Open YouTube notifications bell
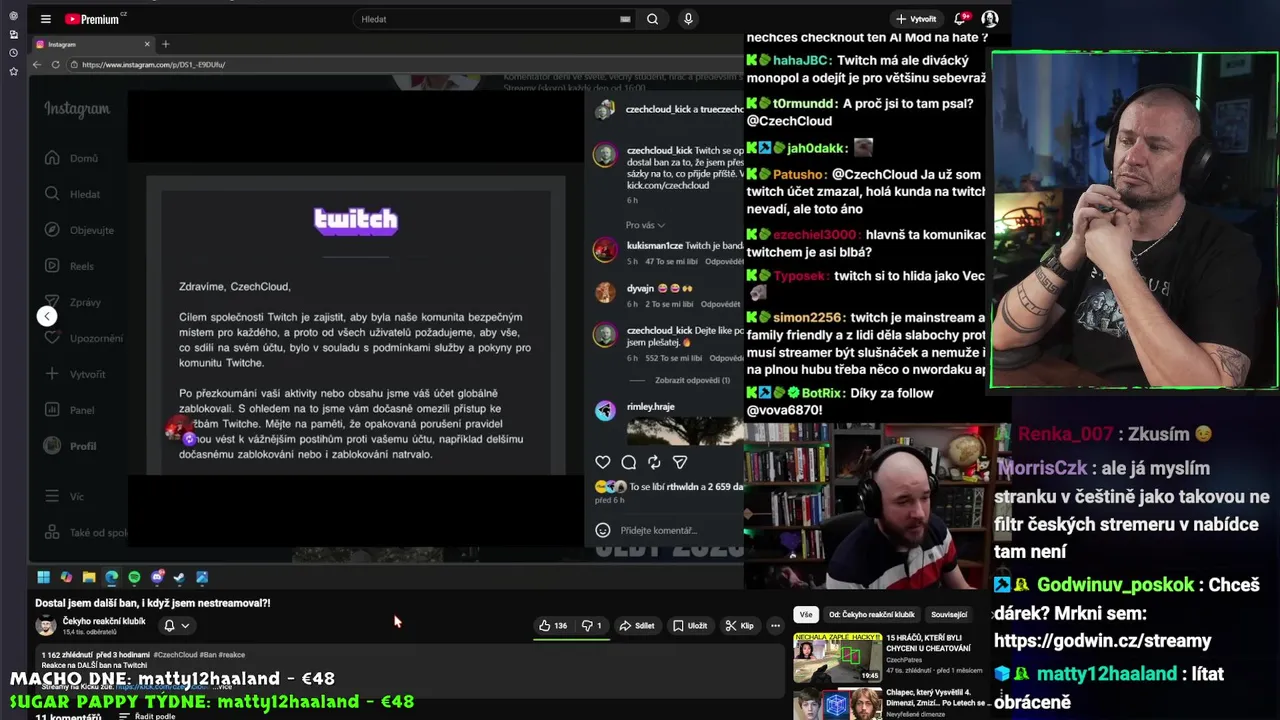Image resolution: width=1280 pixels, height=720 pixels. [960, 19]
